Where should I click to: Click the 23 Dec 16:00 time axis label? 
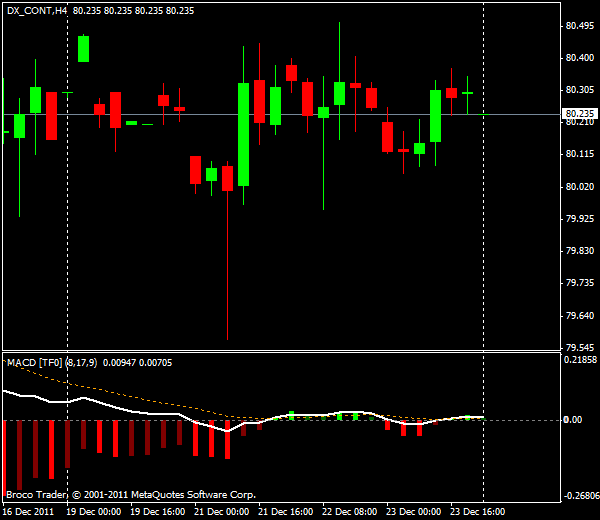pyautogui.click(x=477, y=512)
